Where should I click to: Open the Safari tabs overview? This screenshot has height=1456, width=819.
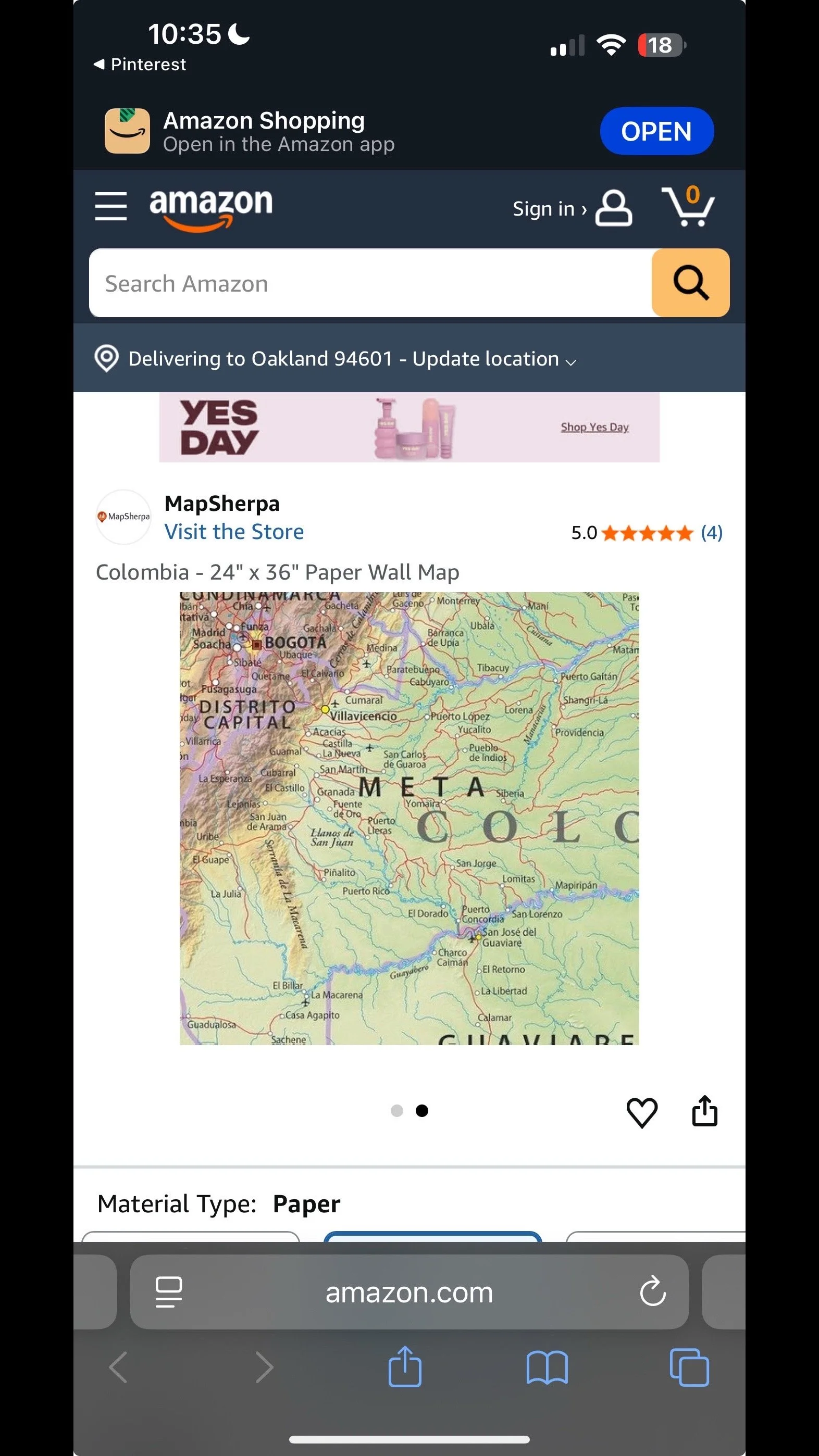point(689,1367)
